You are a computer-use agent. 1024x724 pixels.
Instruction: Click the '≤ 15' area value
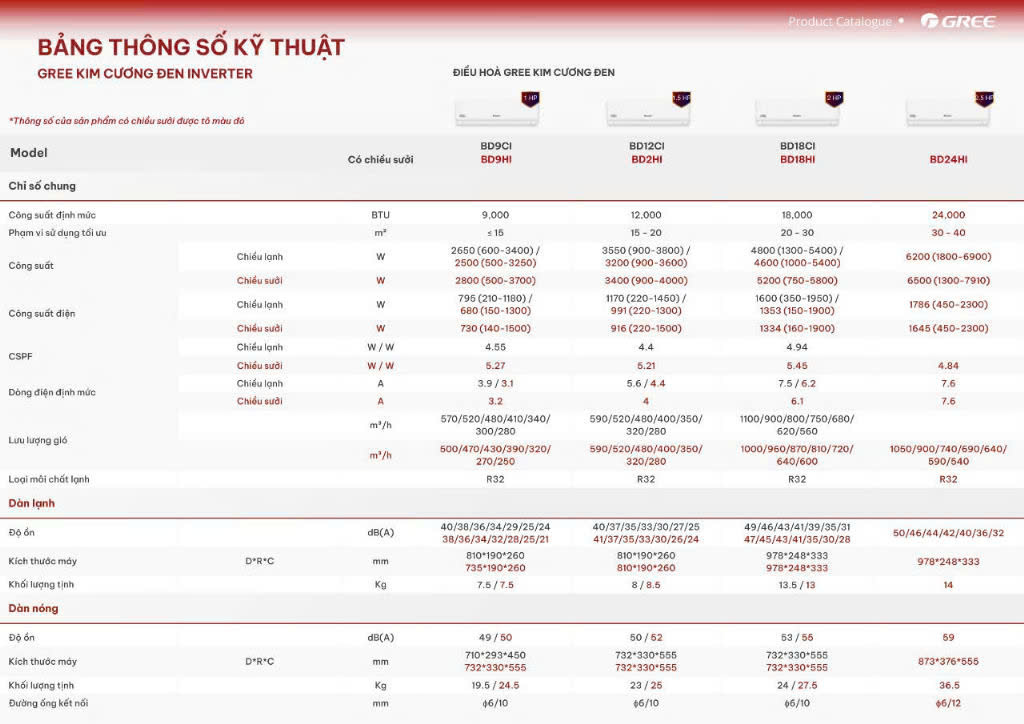click(495, 232)
